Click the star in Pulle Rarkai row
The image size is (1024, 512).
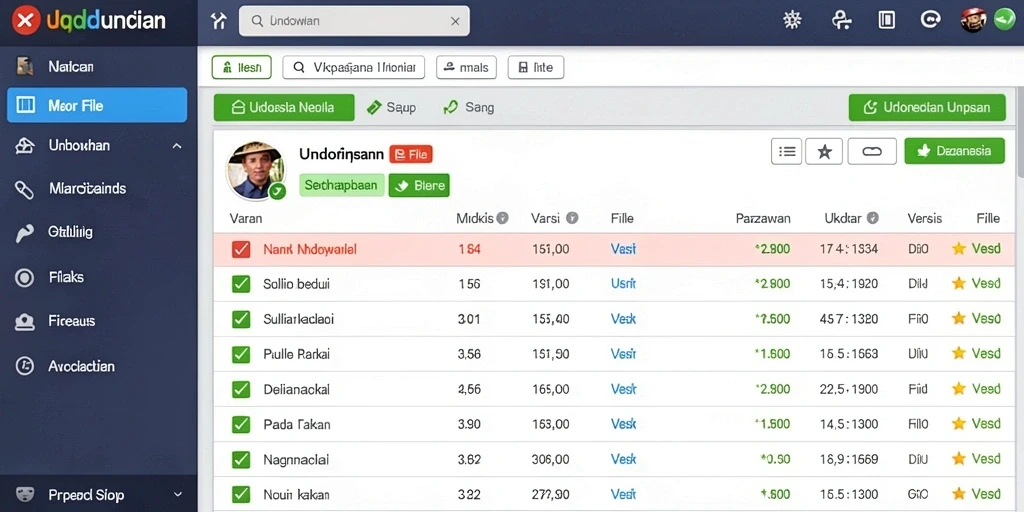point(959,353)
